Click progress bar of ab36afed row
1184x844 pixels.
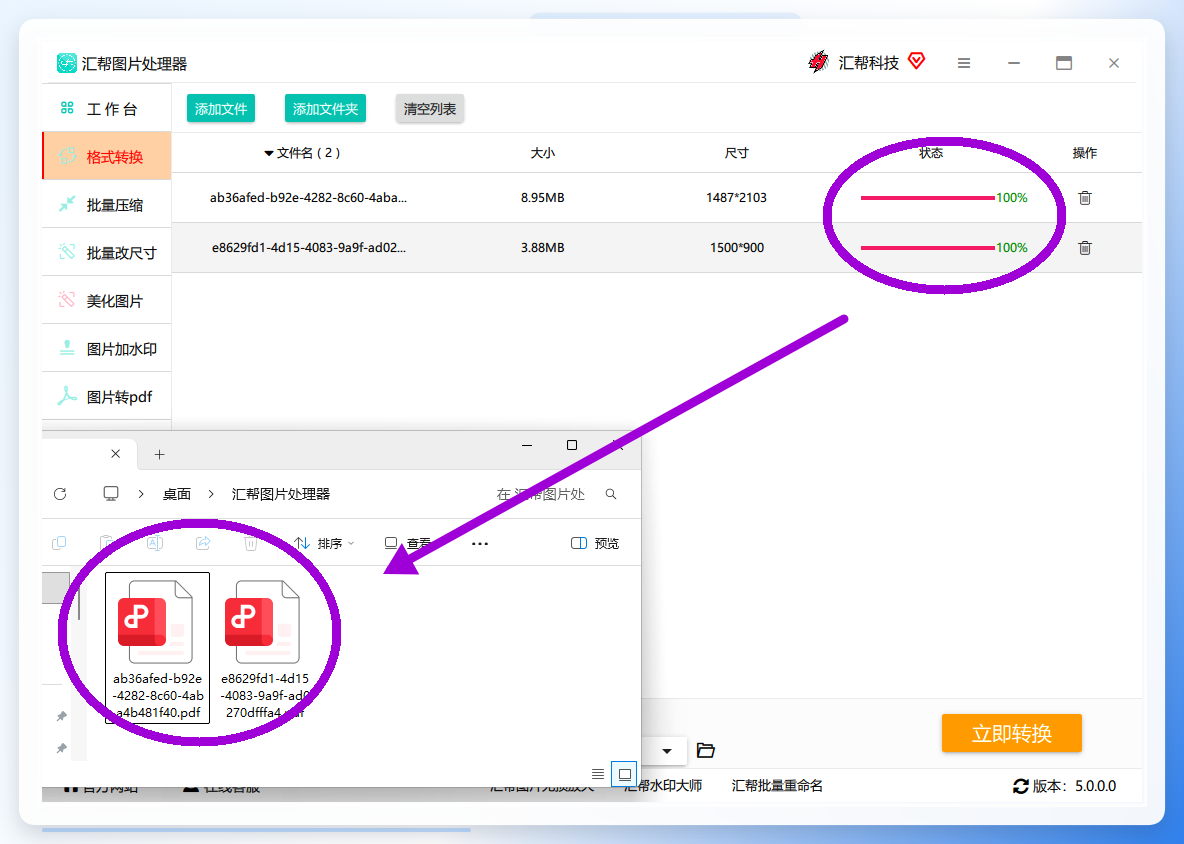(927, 198)
